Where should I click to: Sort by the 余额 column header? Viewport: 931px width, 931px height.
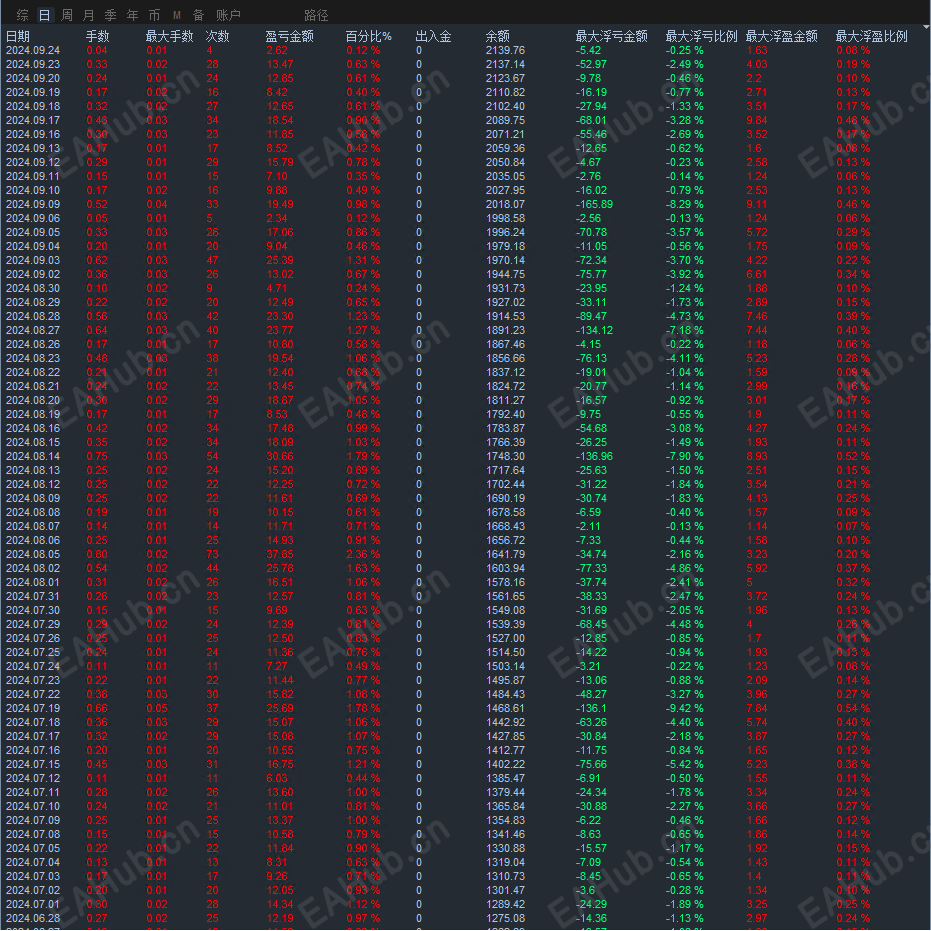click(x=498, y=36)
